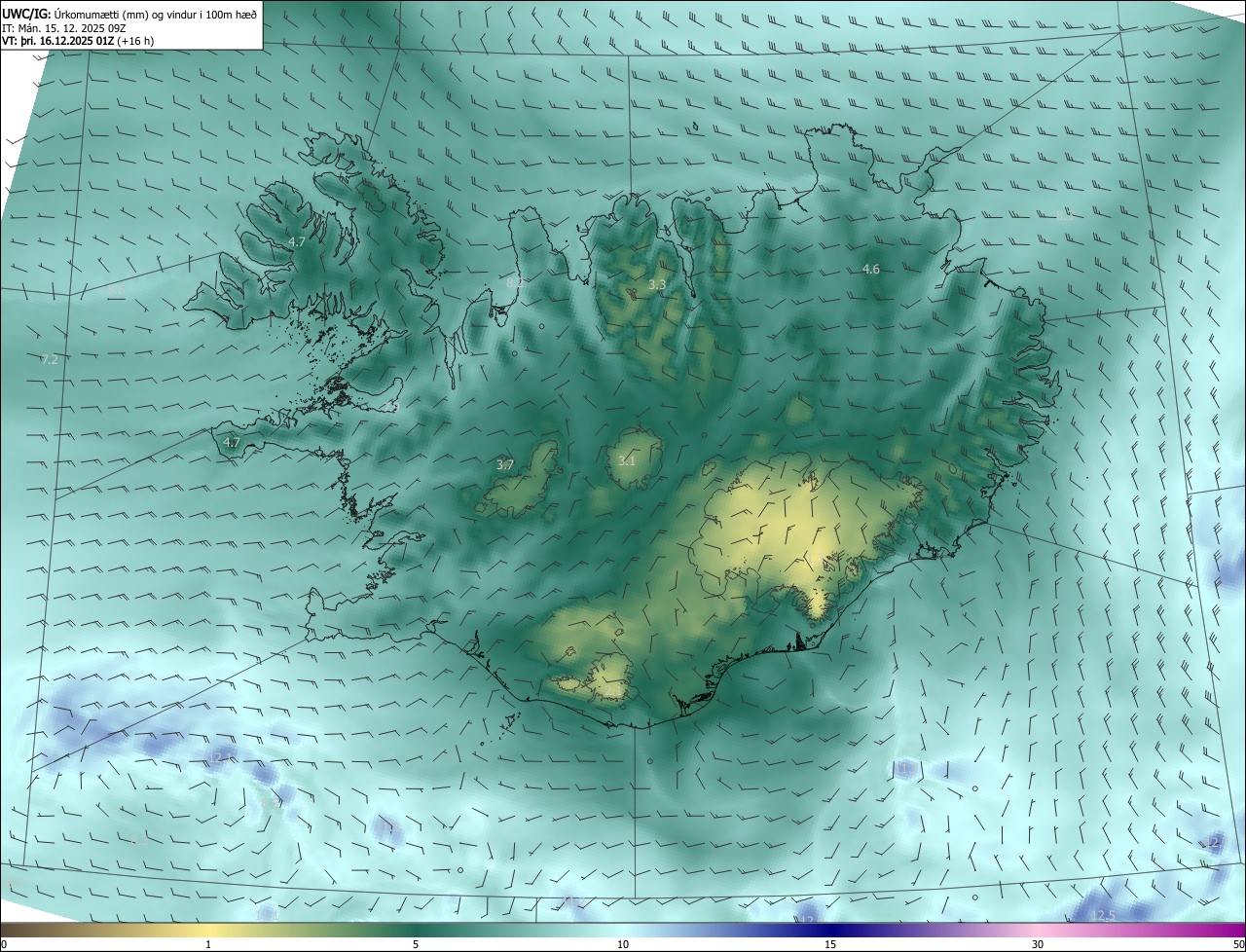Click the title 'Úrkomumætti (mm) og vindur í 100m hæð'
This screenshot has width=1246, height=952.
click(155, 15)
